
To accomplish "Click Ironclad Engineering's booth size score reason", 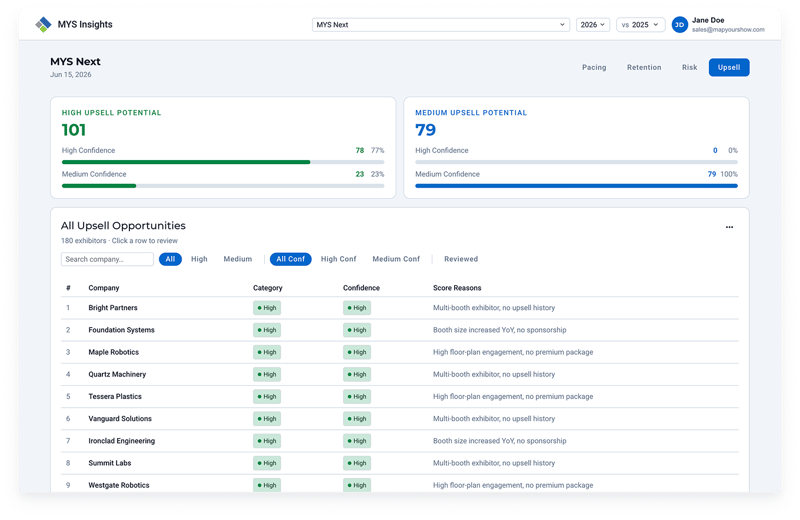I will (x=499, y=441).
